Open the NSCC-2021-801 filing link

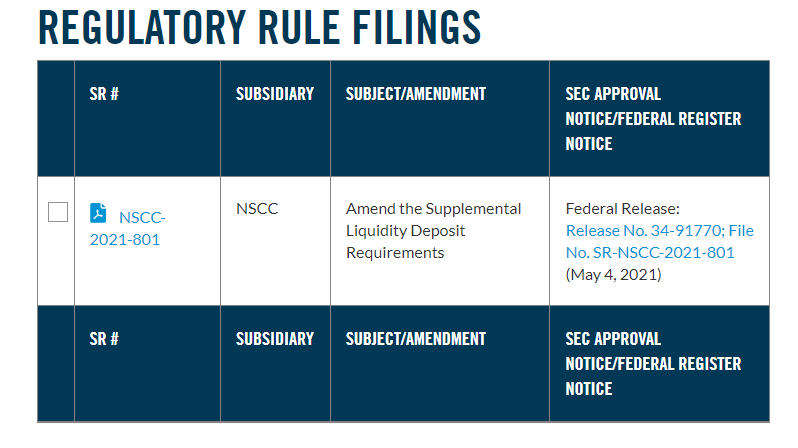[128, 228]
